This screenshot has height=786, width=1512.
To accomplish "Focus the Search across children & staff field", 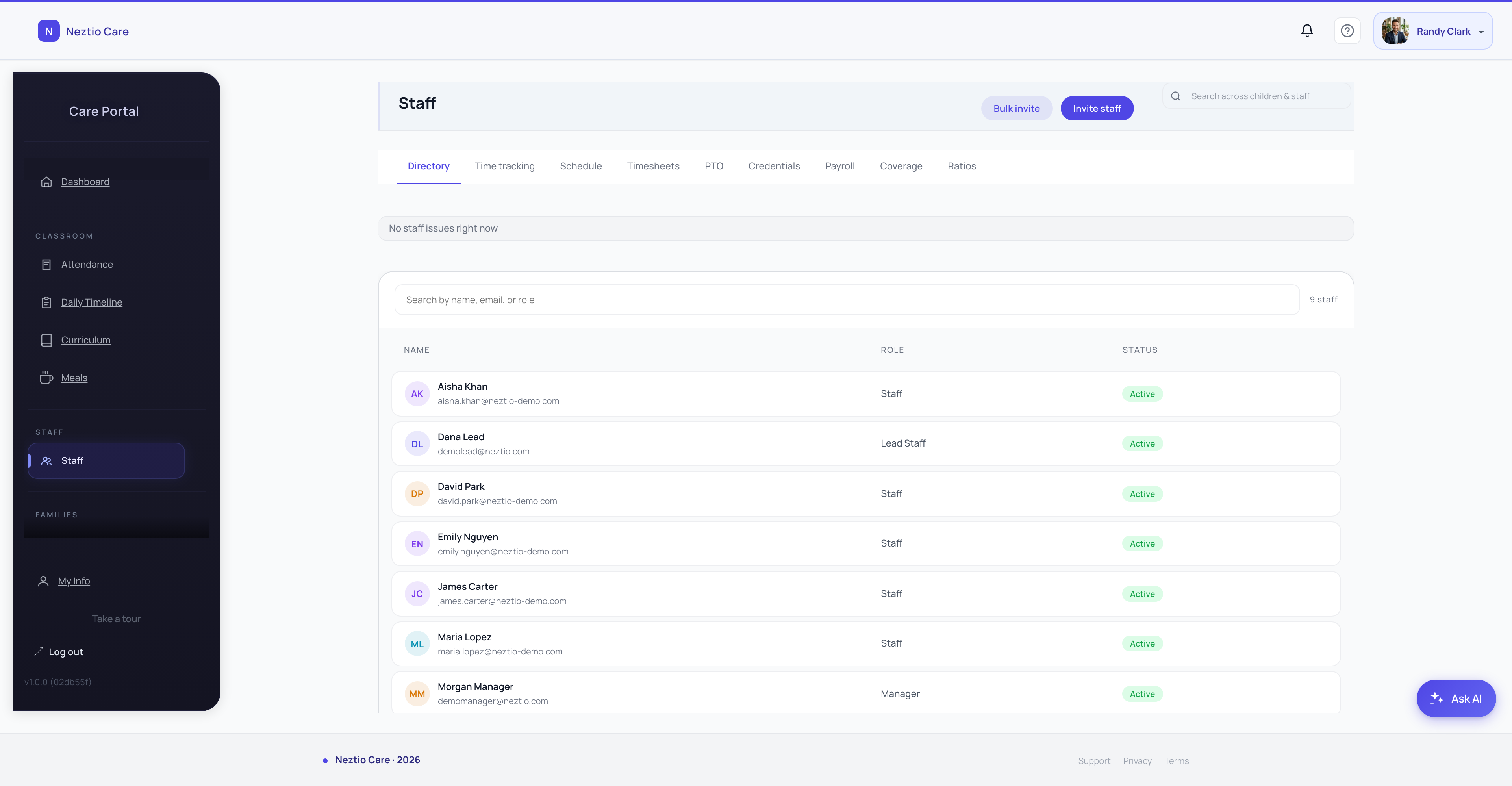I will tap(1257, 96).
